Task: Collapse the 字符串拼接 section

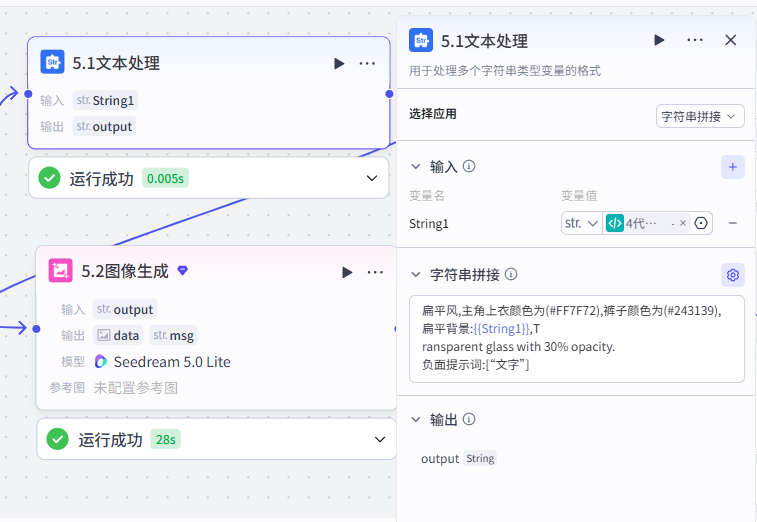Action: click(416, 274)
